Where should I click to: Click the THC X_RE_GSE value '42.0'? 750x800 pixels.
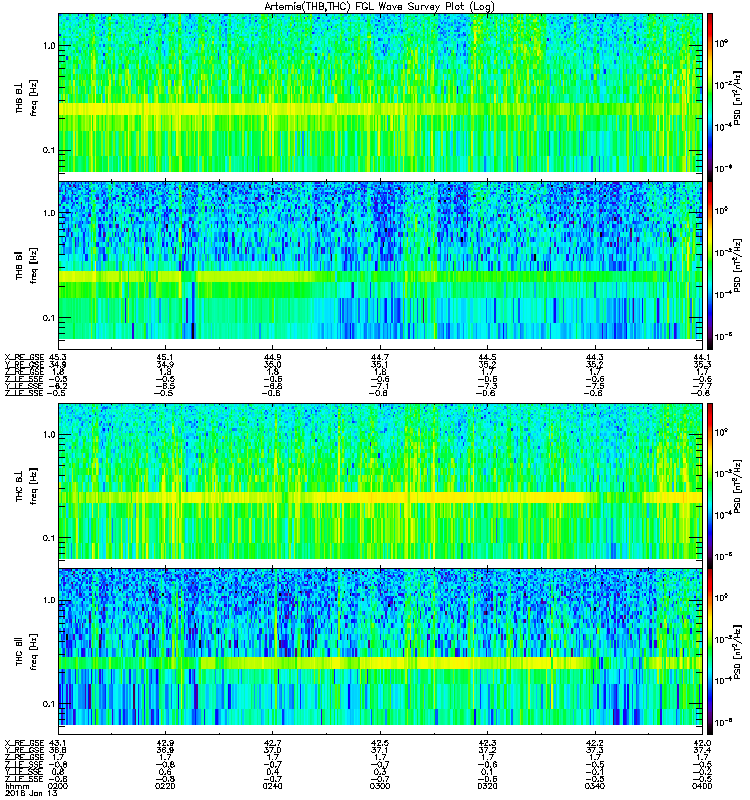click(x=702, y=743)
